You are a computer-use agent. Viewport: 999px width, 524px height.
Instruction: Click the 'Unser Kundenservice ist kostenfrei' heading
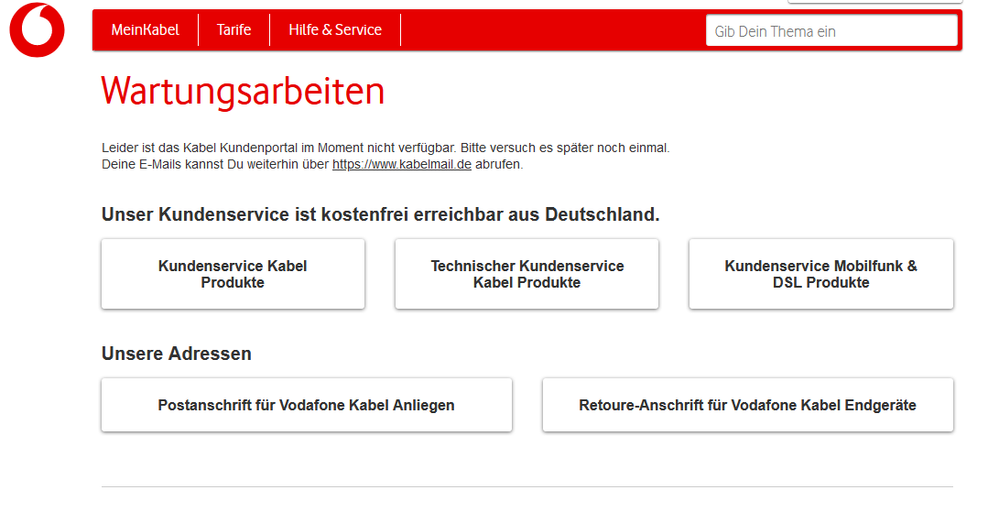(x=380, y=214)
